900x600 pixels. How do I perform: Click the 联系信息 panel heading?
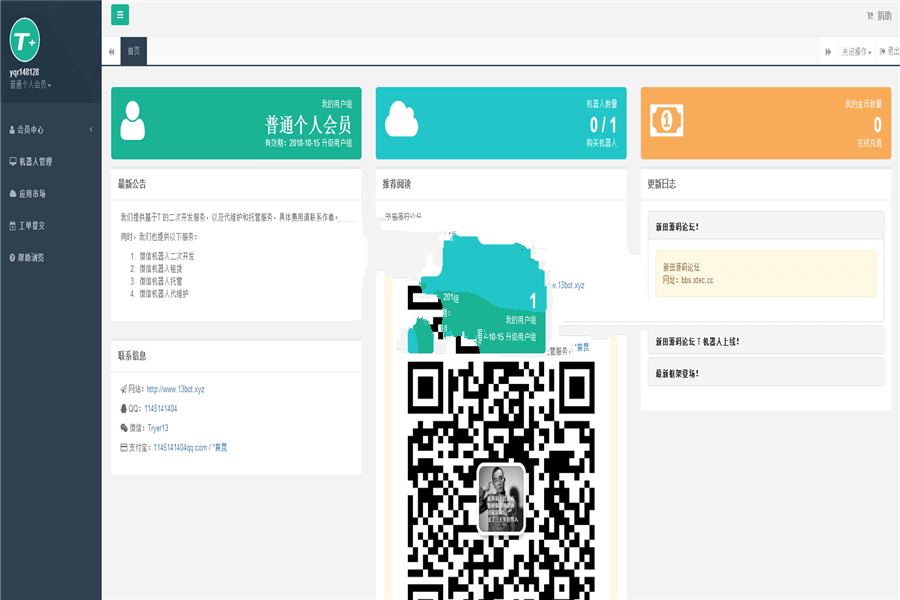pos(132,356)
